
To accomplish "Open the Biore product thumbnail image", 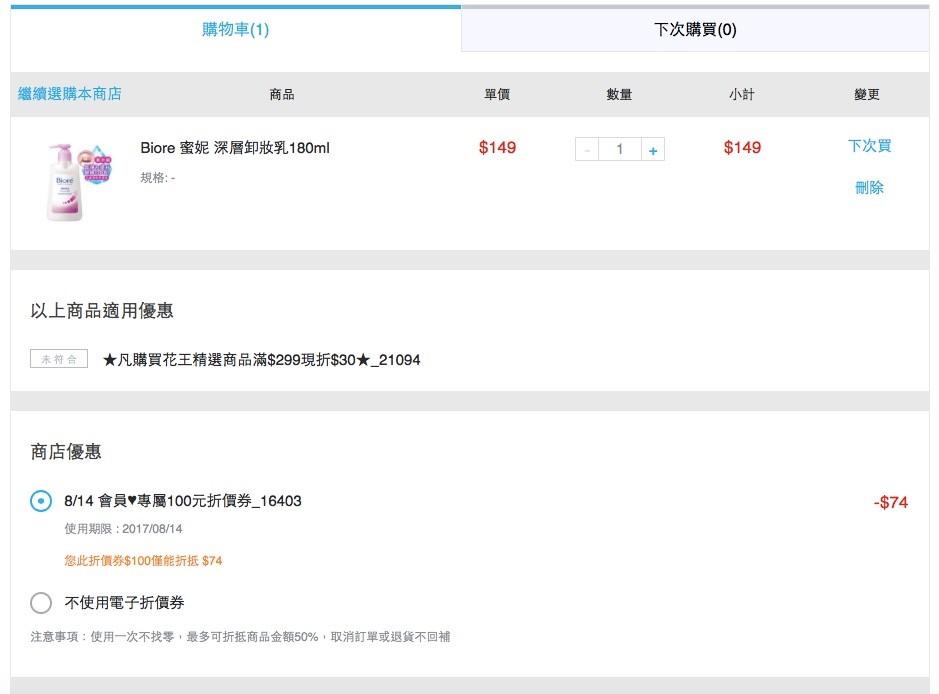I will coord(78,181).
